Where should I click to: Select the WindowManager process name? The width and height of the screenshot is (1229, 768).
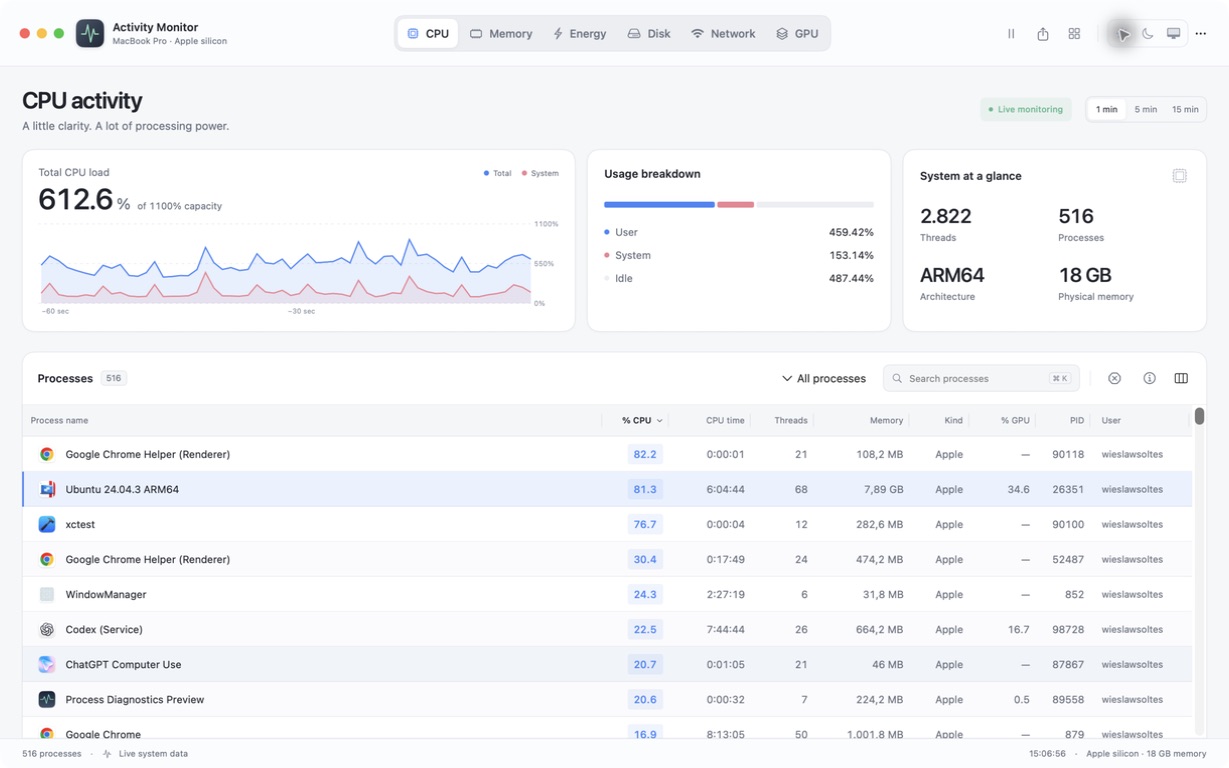point(106,594)
